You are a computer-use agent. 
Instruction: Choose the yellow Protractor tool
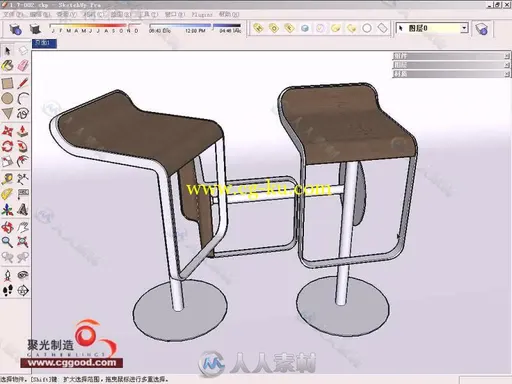coord(8,194)
